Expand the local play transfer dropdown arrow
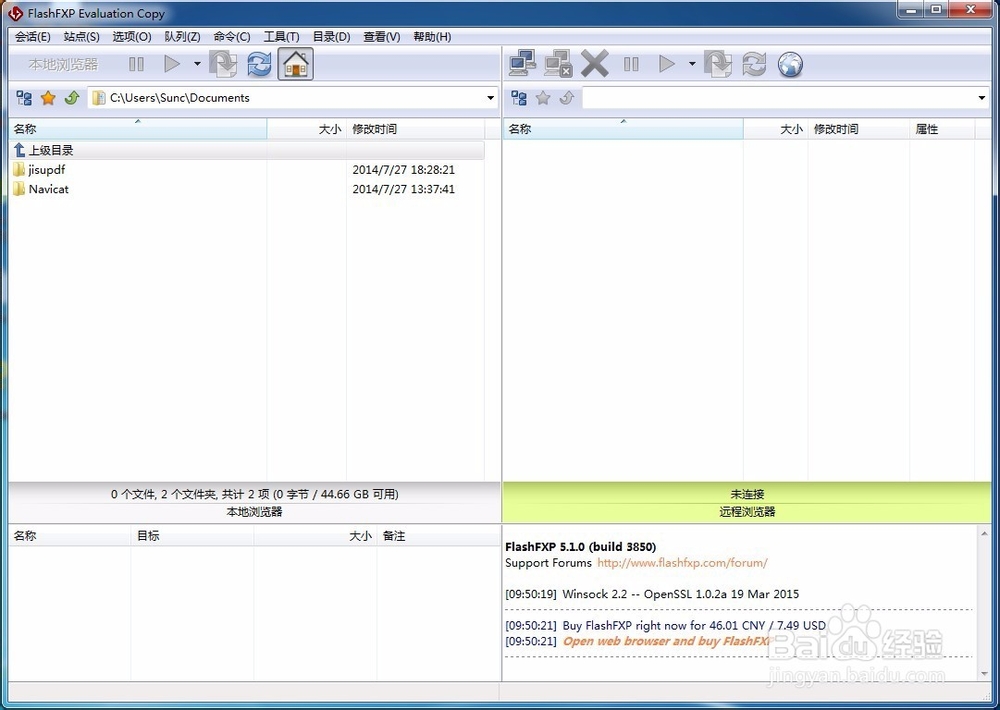Image resolution: width=1000 pixels, height=710 pixels. [x=197, y=64]
